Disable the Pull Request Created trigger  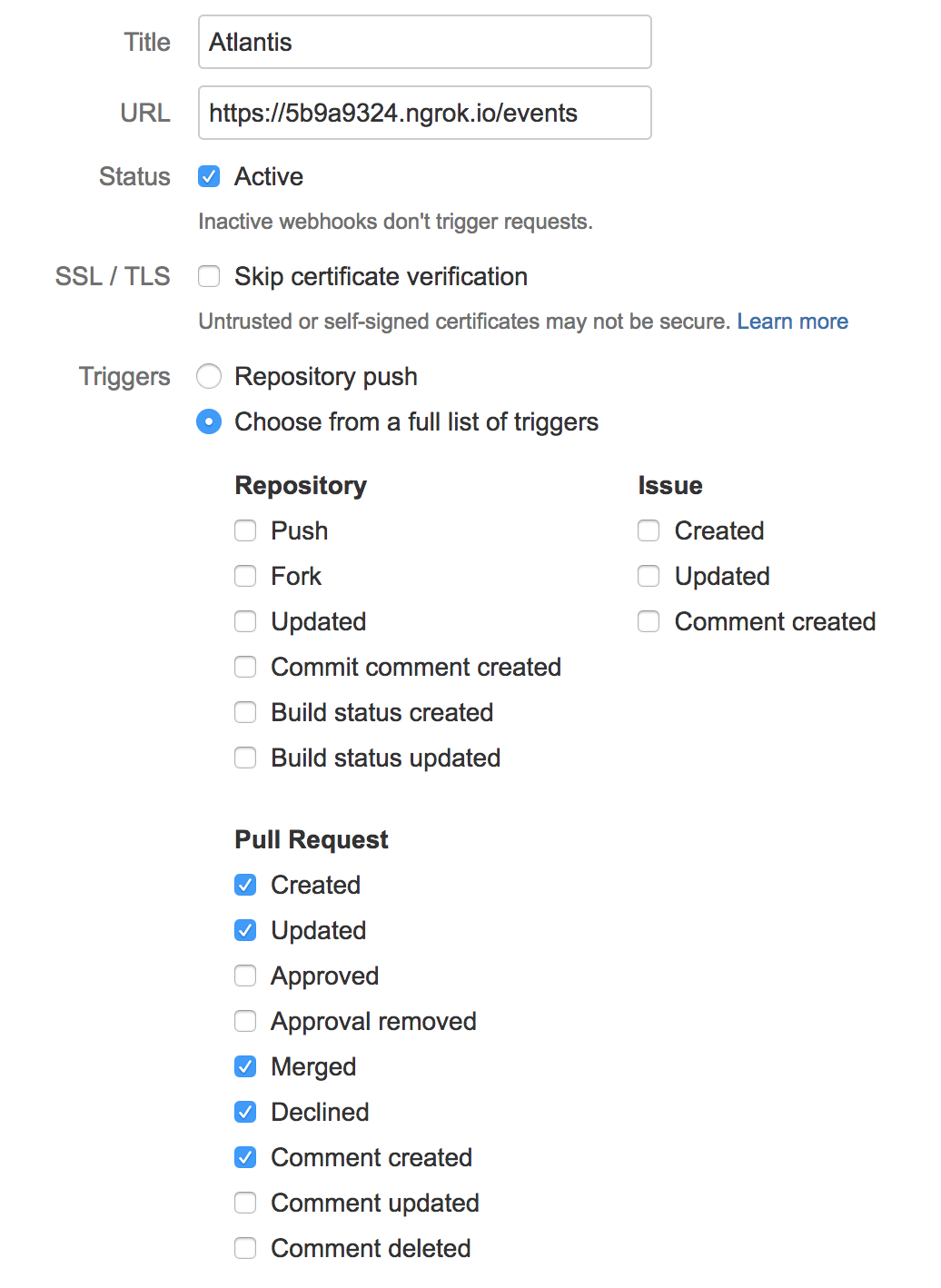[245, 885]
